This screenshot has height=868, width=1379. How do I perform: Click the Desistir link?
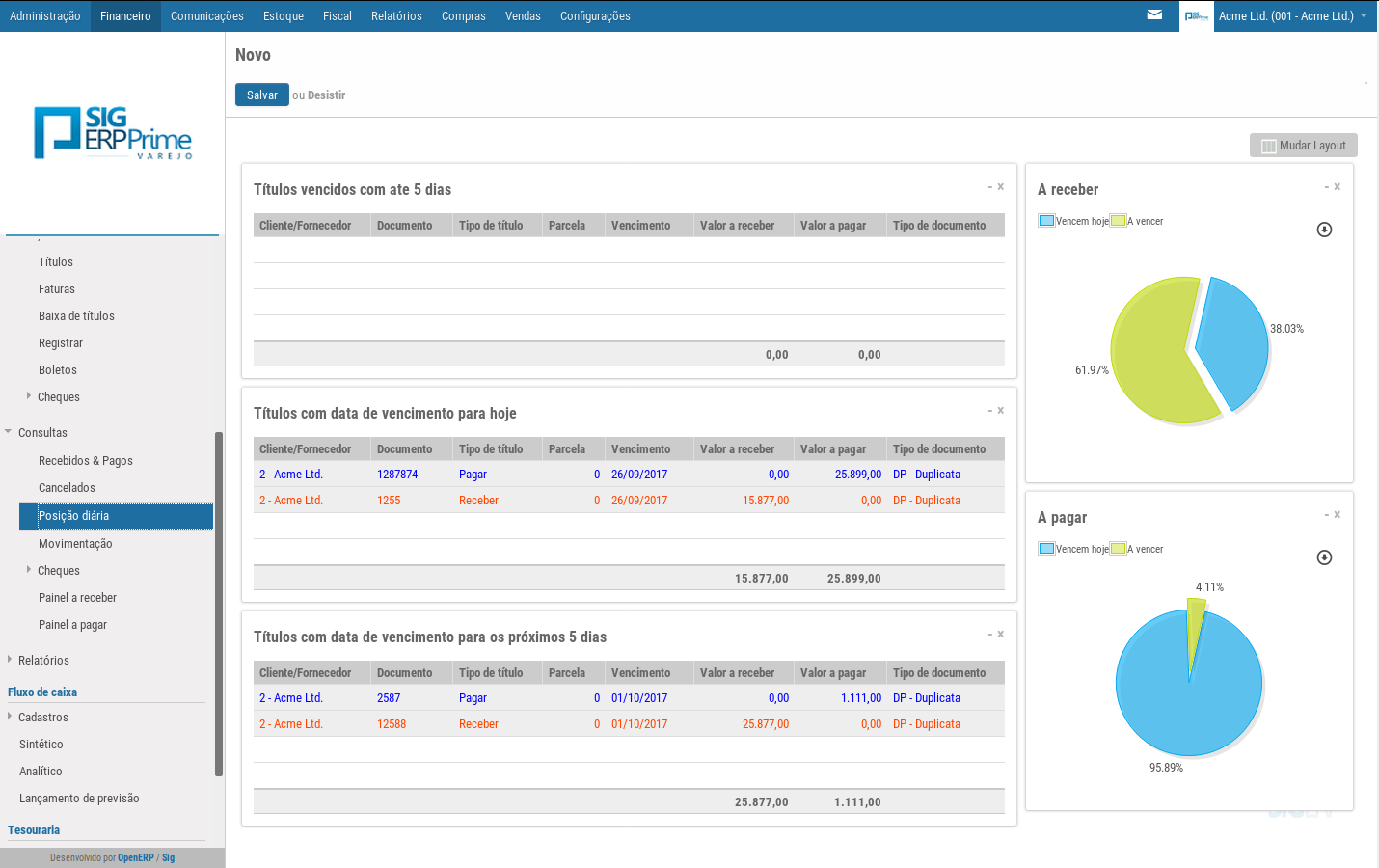tap(326, 95)
